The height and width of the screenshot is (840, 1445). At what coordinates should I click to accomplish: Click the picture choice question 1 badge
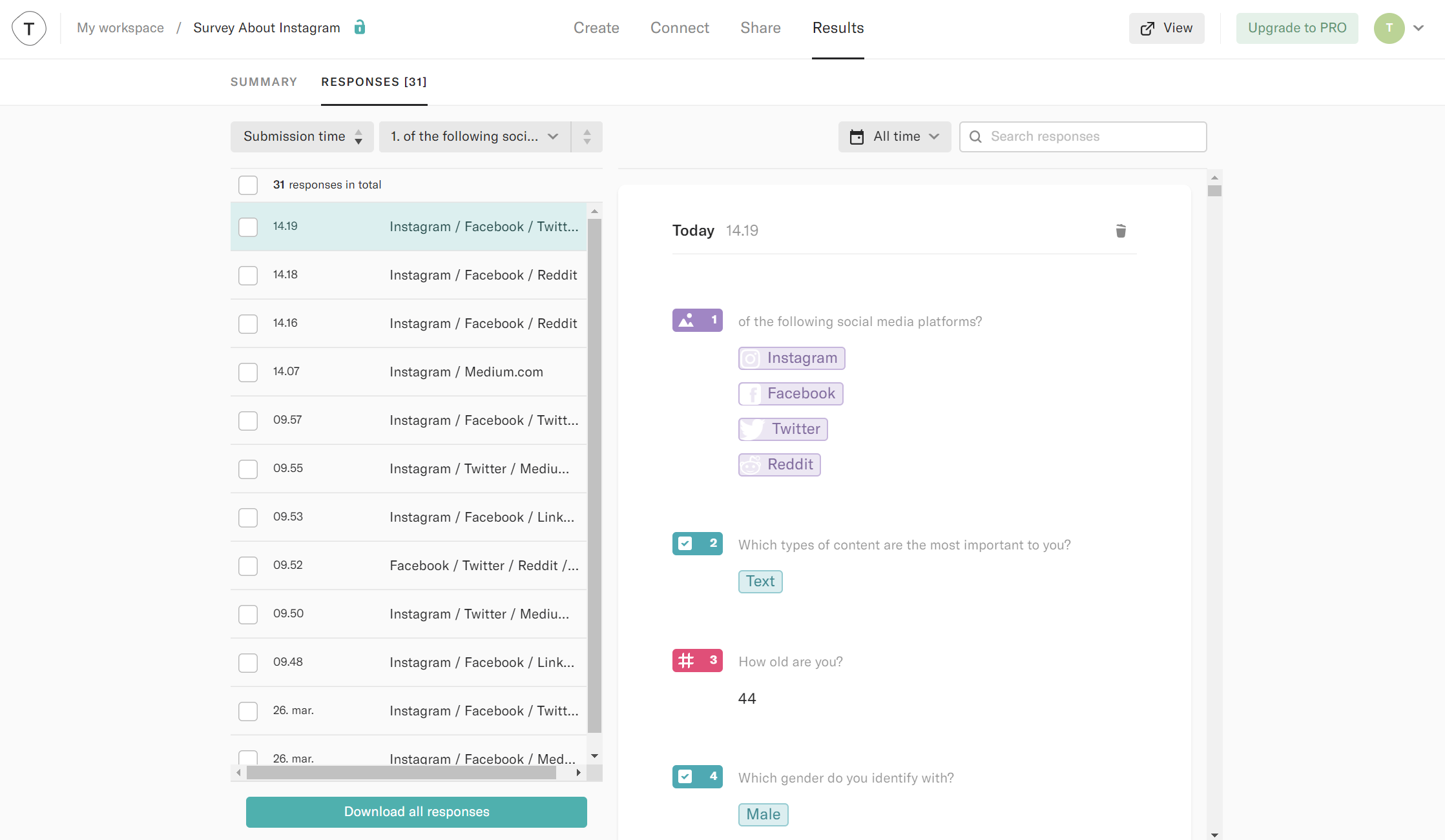coord(697,320)
